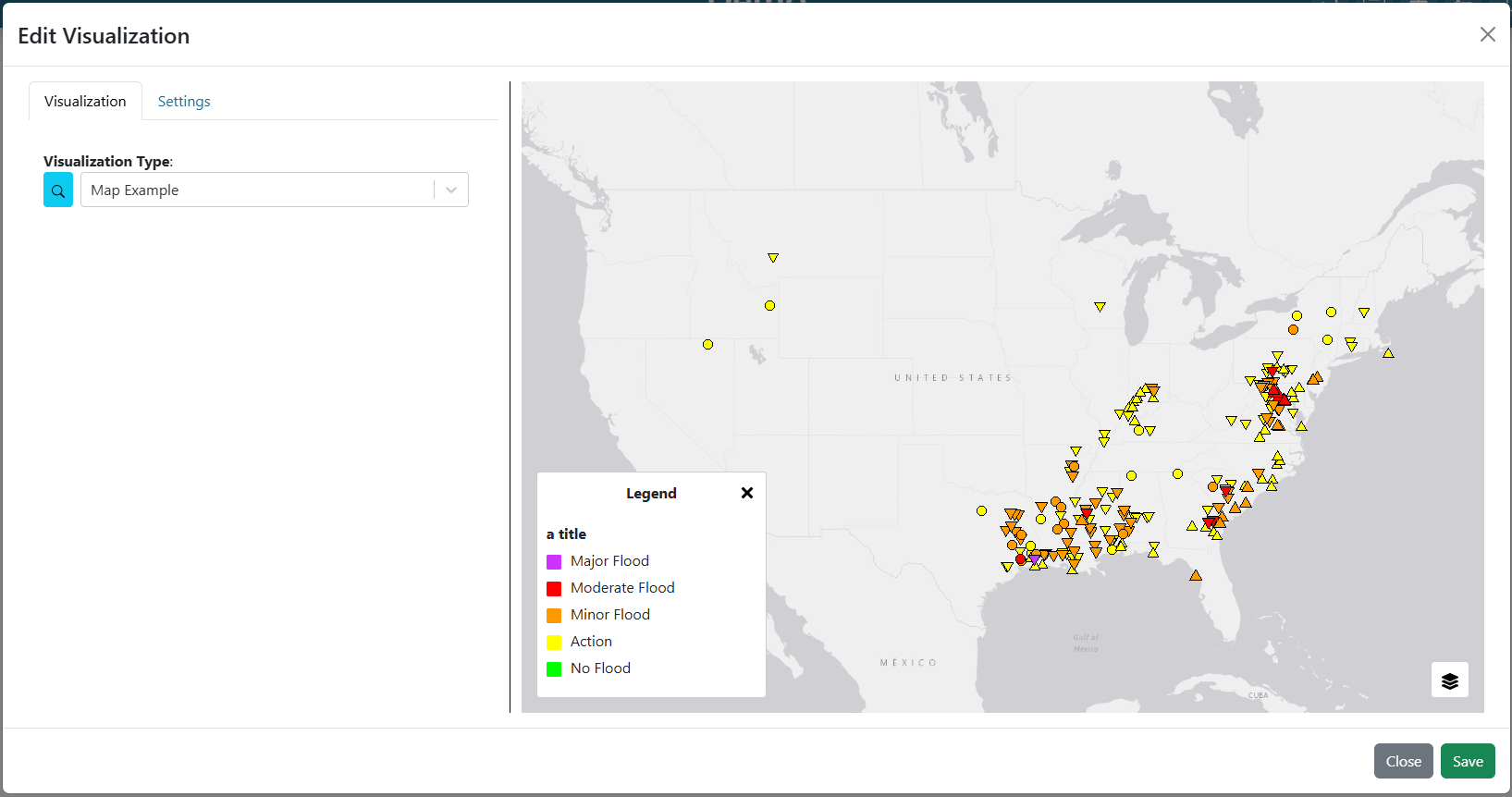This screenshot has height=797, width=1512.
Task: Open the map layers control icon
Action: 1449,681
